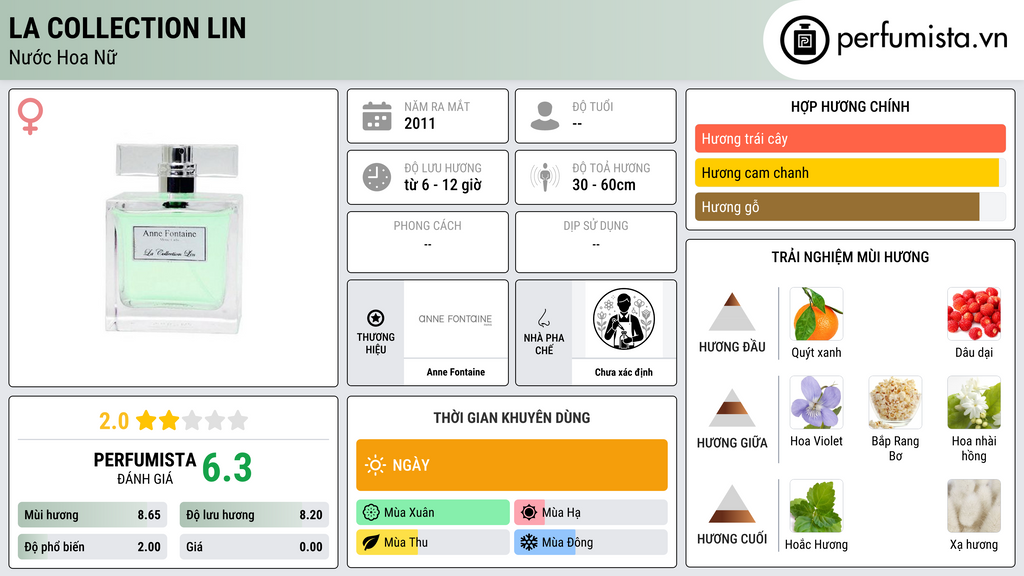Click the Thời gian khuyên dùng heading
This screenshot has height=576, width=1024.
(x=512, y=417)
